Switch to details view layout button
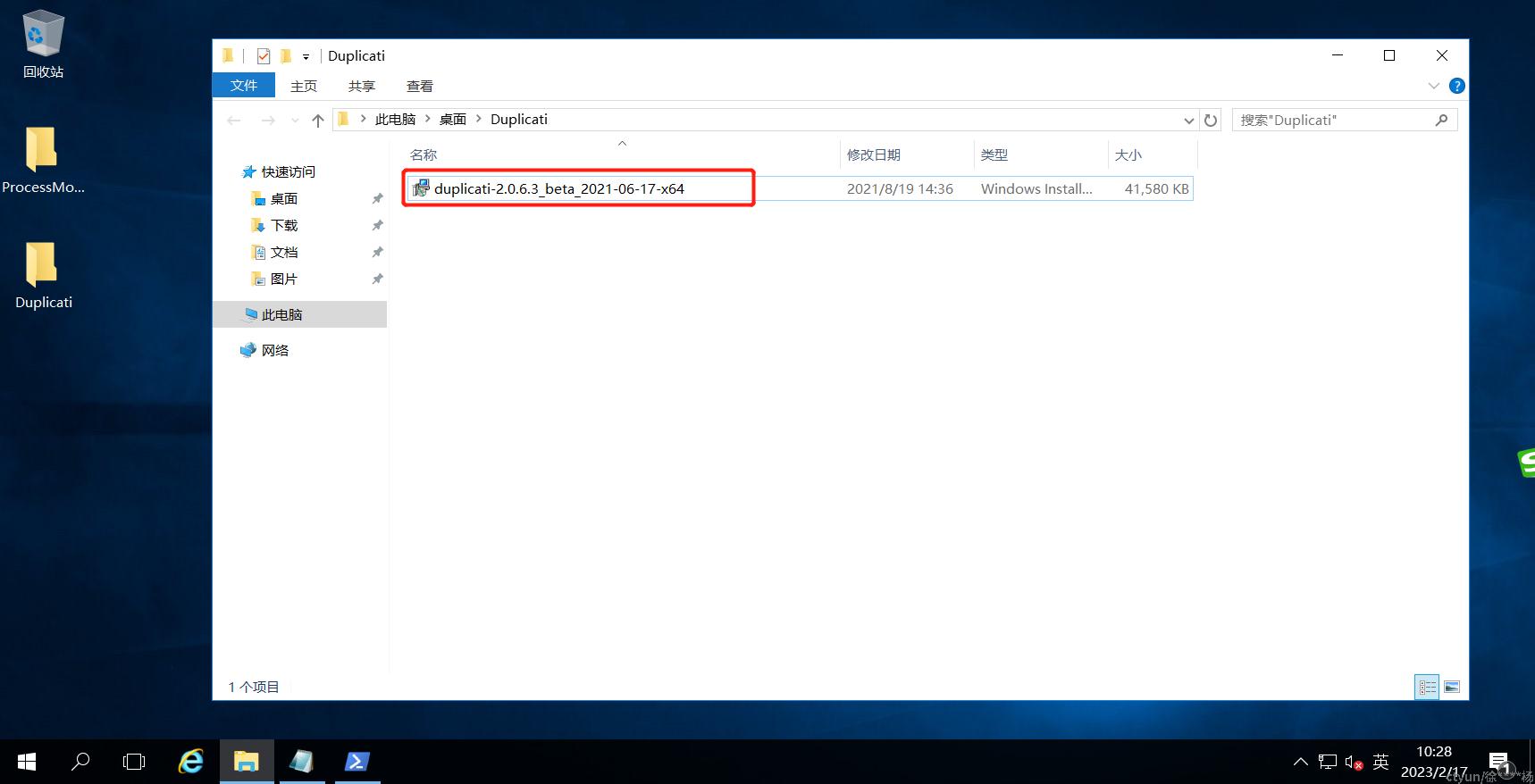 1427,687
